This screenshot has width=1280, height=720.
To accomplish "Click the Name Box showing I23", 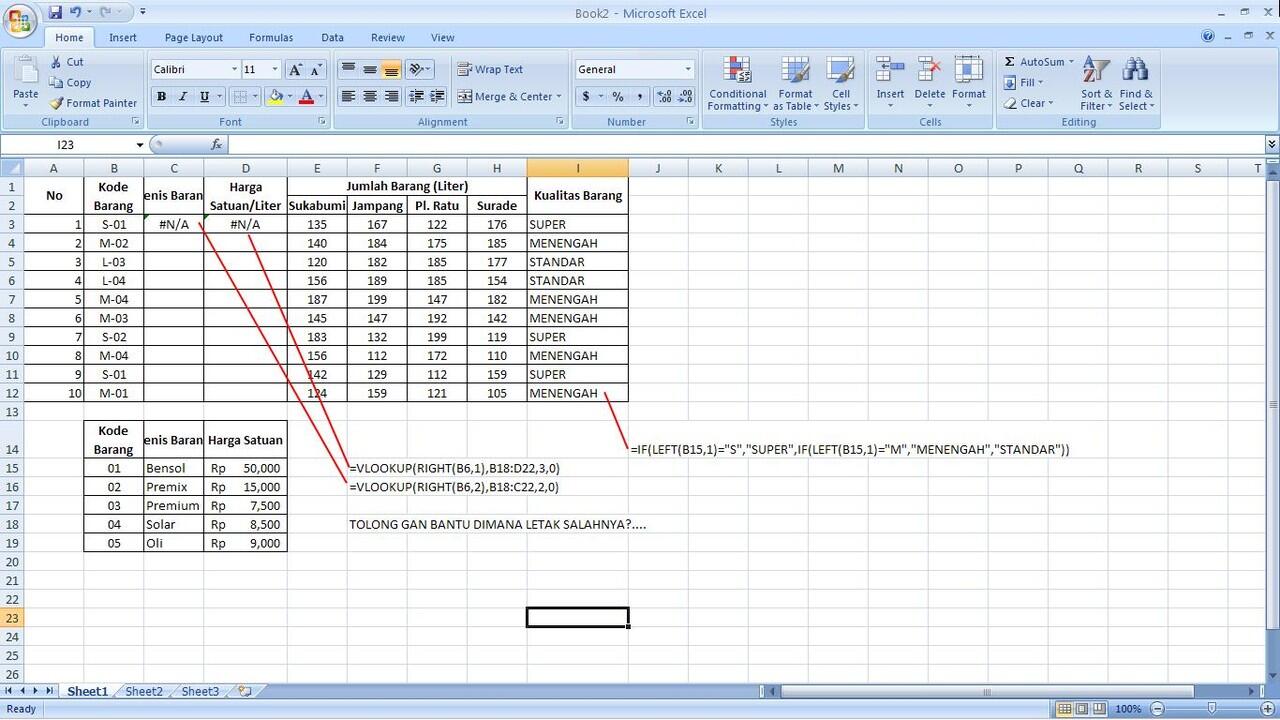I will click(x=68, y=145).
